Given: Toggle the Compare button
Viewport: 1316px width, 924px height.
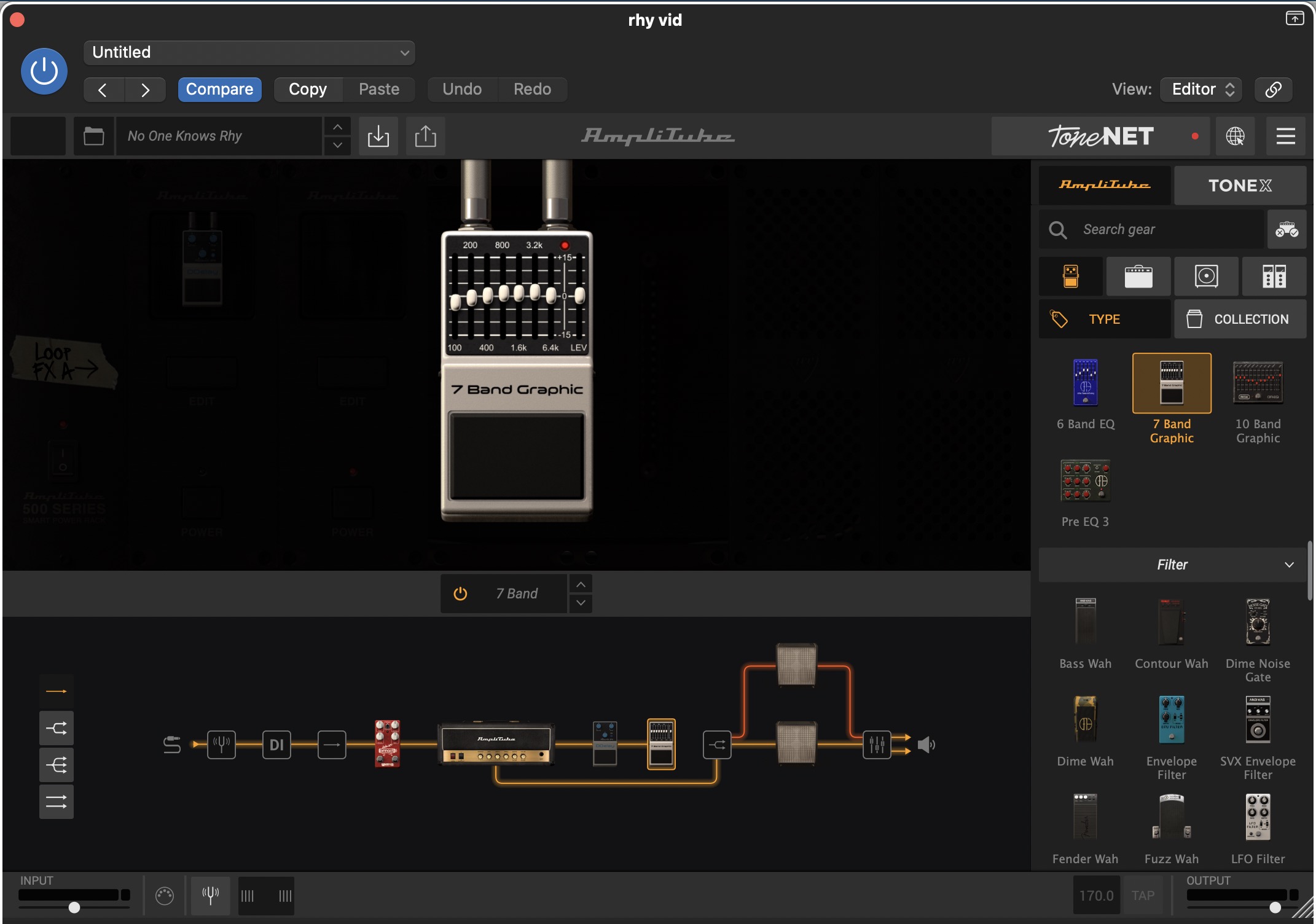Looking at the screenshot, I should [x=219, y=89].
